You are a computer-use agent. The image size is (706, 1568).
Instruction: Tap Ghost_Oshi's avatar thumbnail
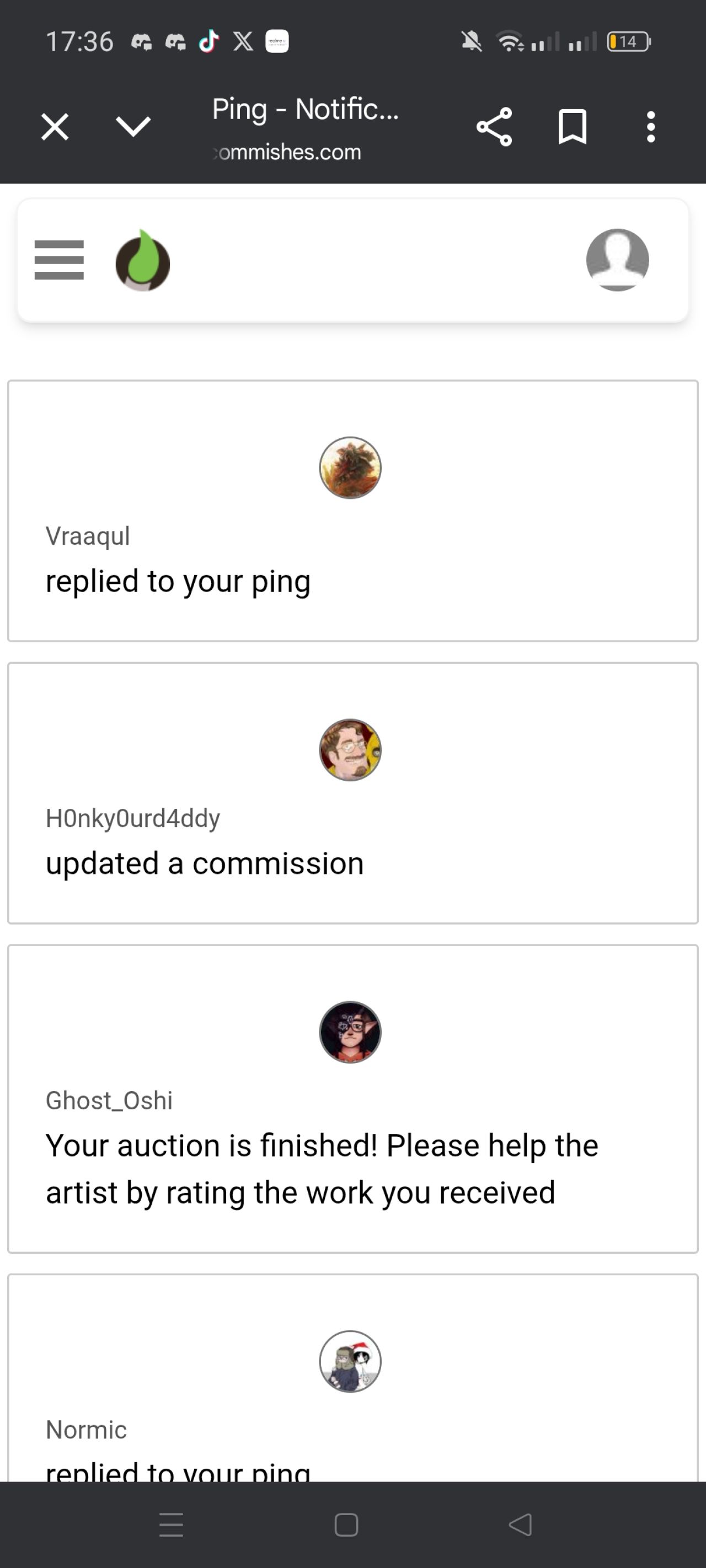pos(350,1032)
